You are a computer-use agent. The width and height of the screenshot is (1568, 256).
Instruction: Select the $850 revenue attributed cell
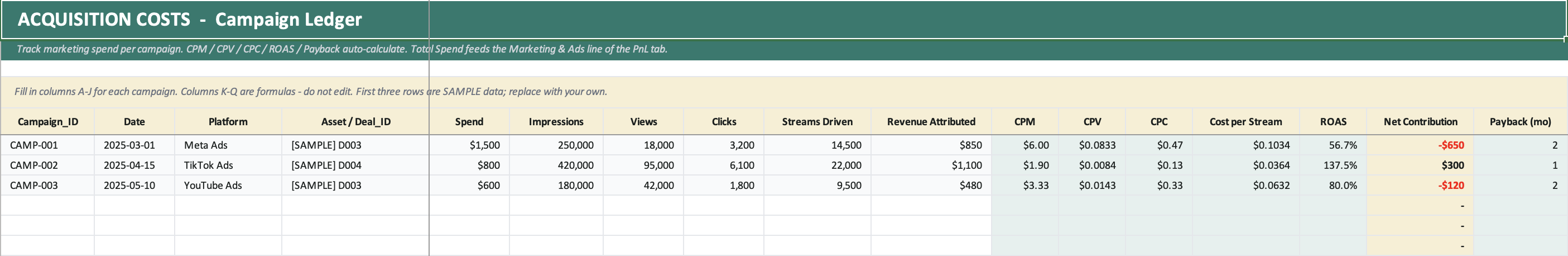931,145
